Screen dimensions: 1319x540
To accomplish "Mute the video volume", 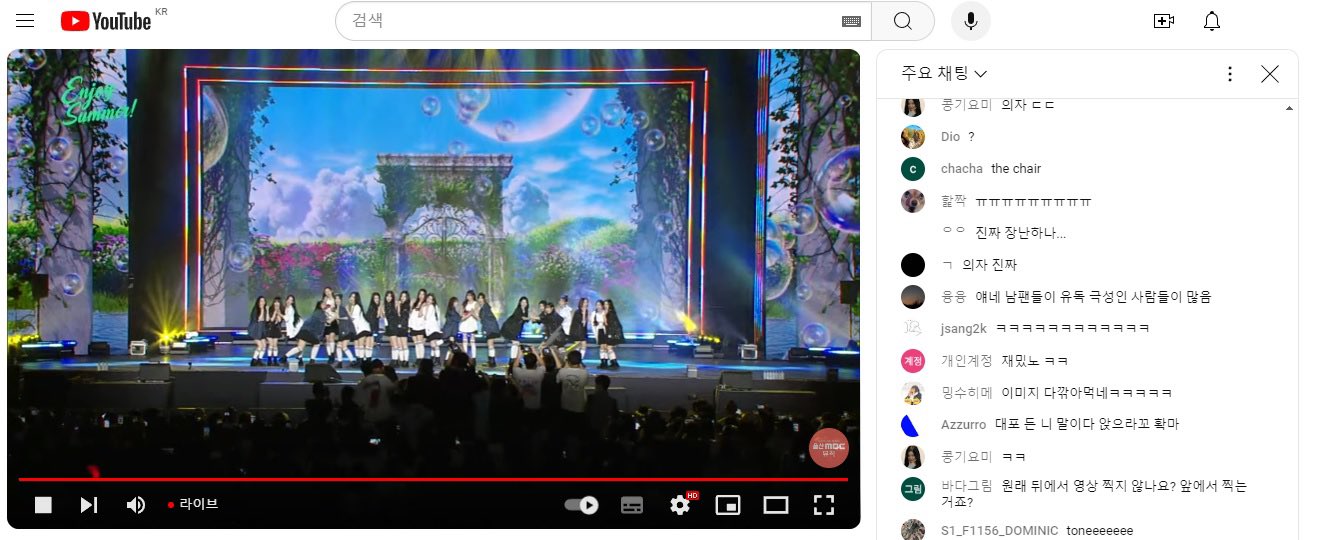I will (x=136, y=505).
